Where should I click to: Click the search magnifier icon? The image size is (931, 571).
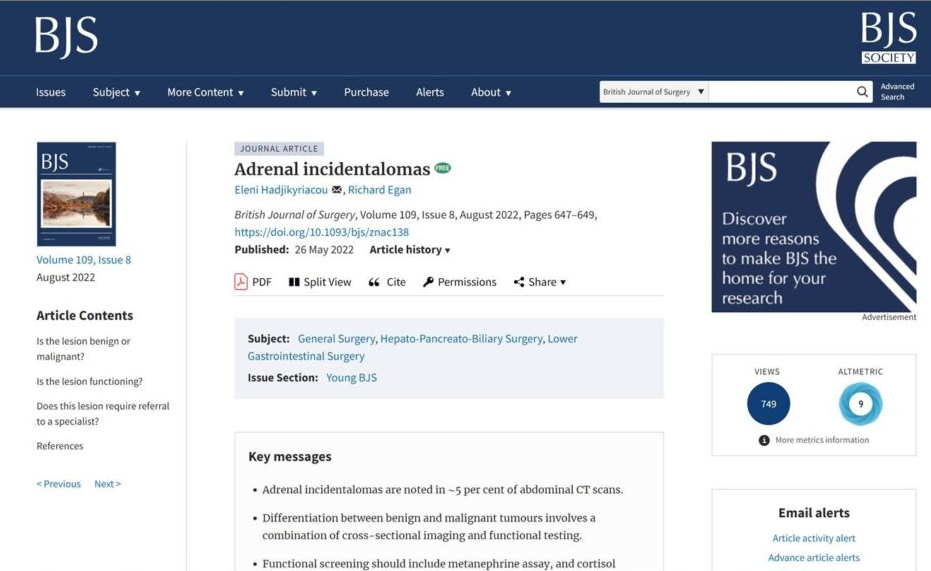coord(862,92)
